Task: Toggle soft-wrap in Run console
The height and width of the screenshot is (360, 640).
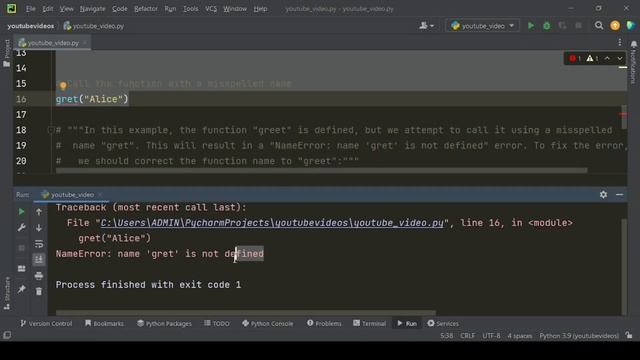Action: [39, 244]
